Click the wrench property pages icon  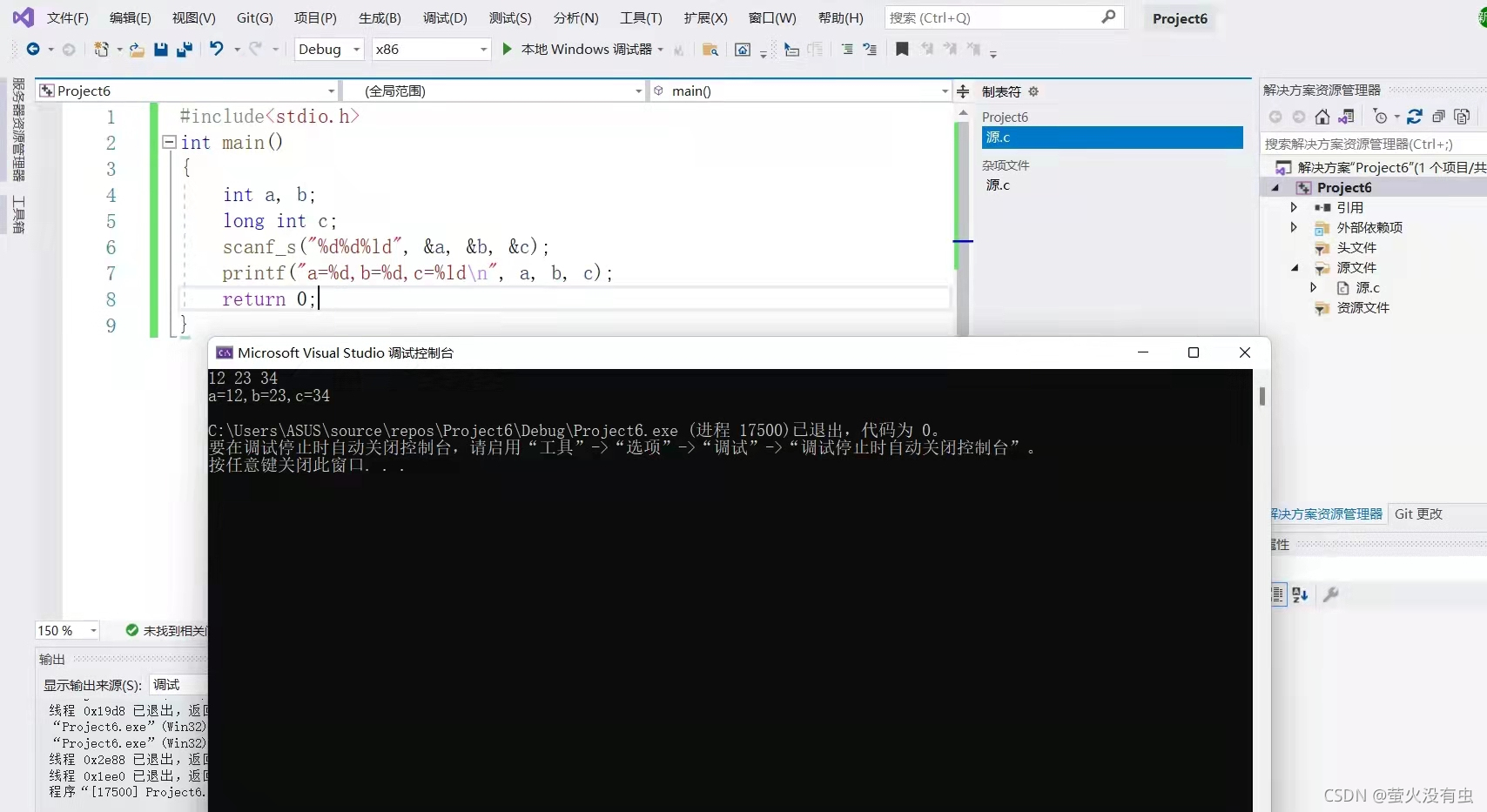coord(1330,595)
